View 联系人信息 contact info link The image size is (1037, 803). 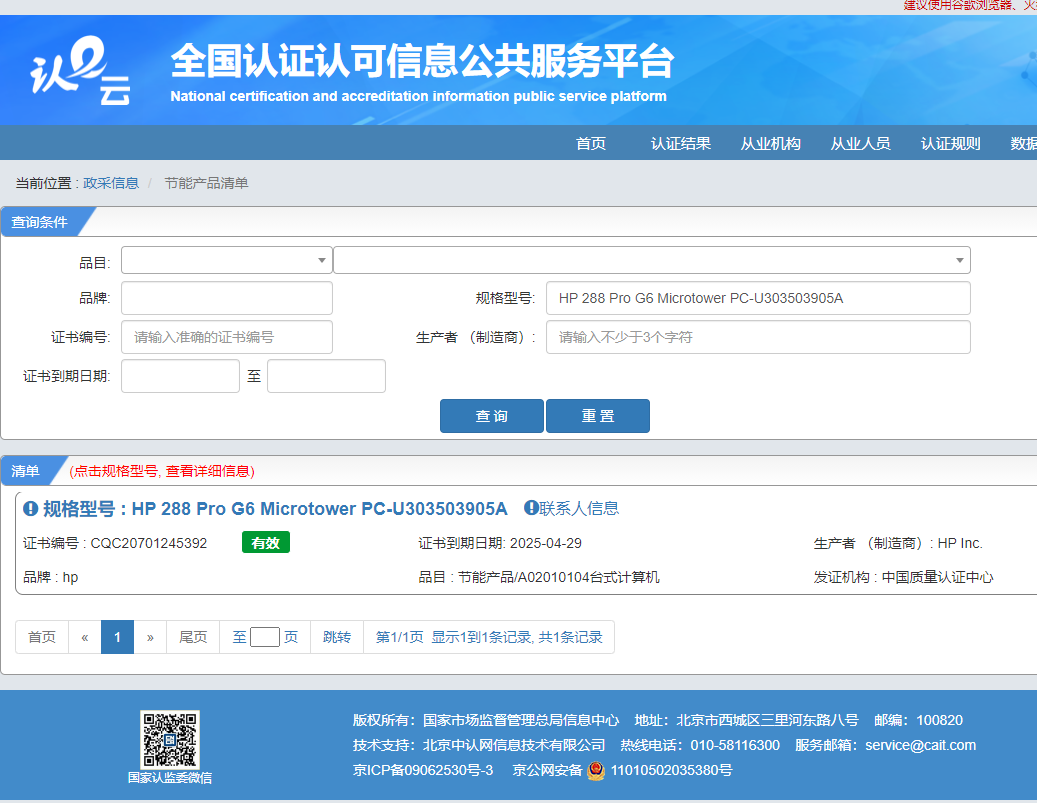pyautogui.click(x=579, y=508)
